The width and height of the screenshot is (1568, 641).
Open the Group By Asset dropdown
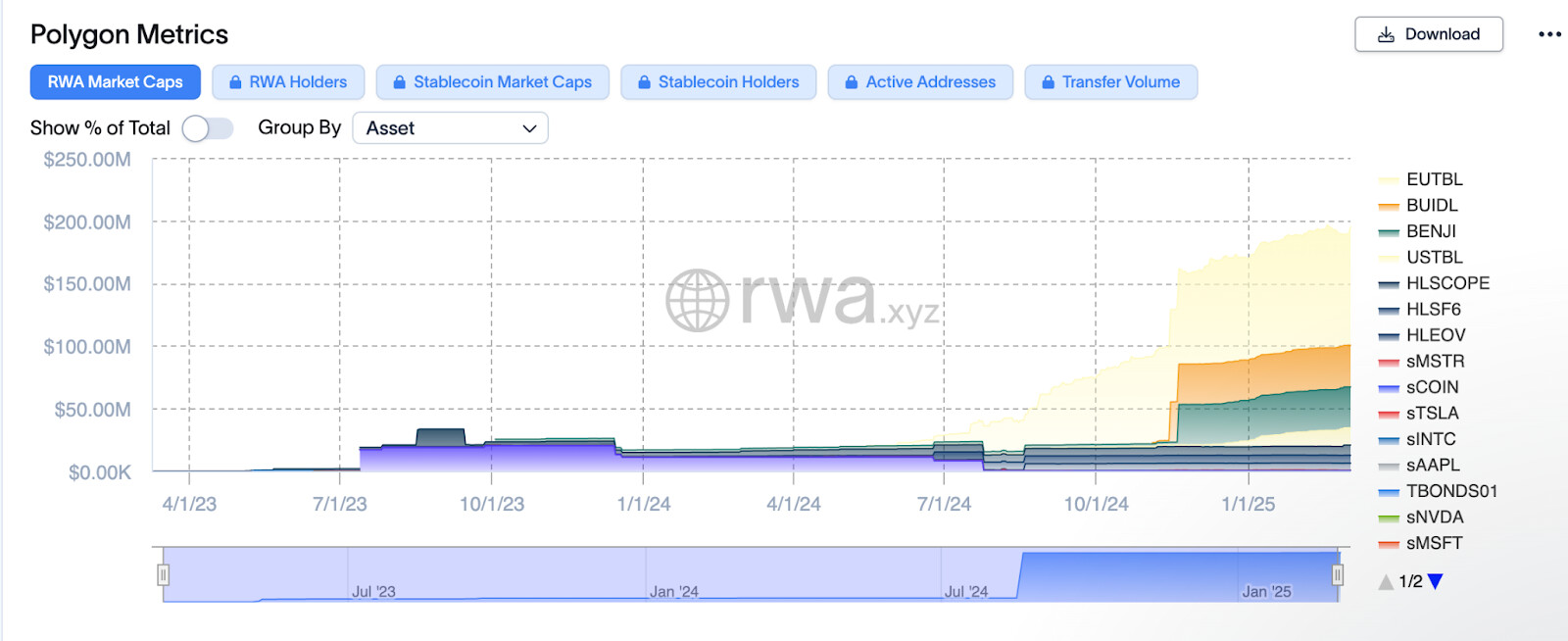450,128
